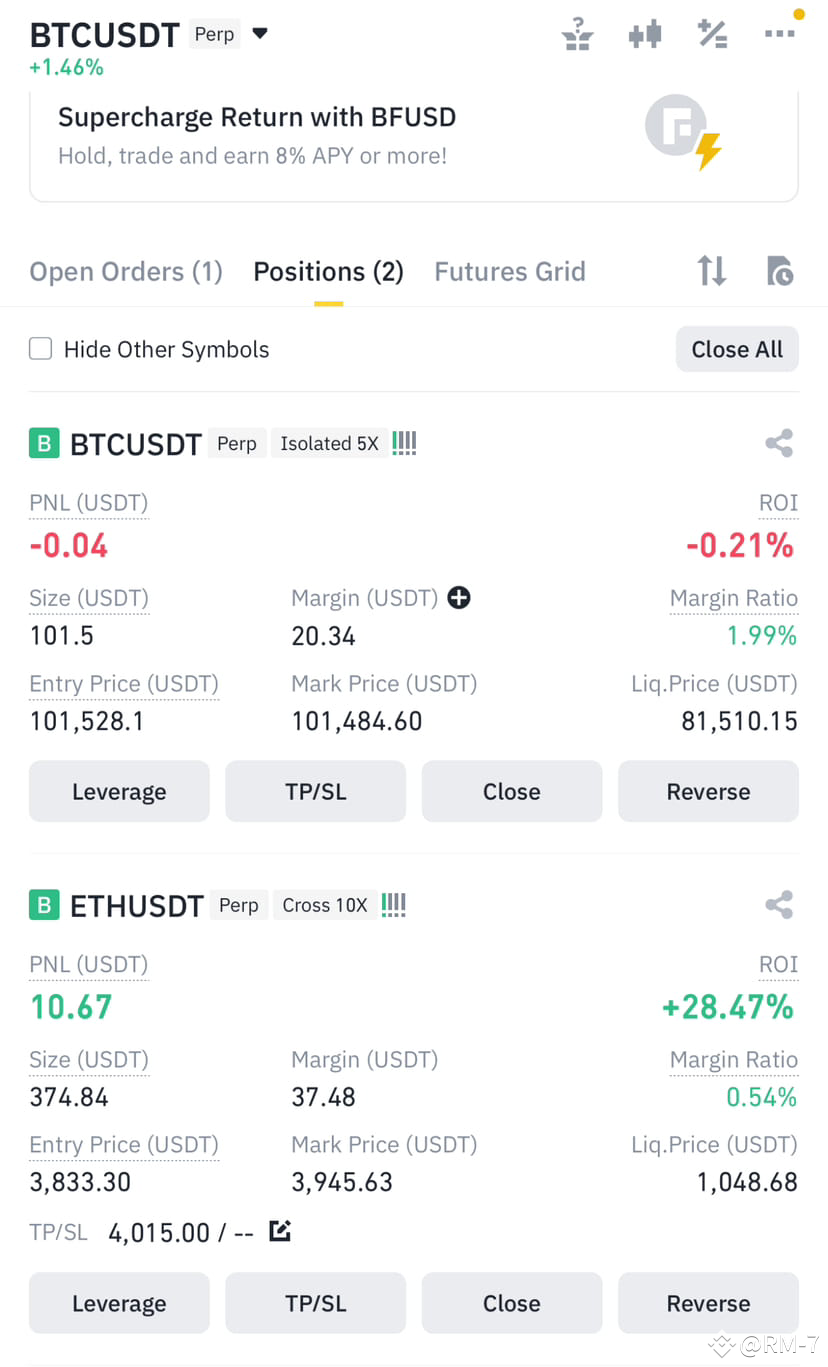Open the candlestick chart icon
The width and height of the screenshot is (828, 1367).
pos(645,35)
